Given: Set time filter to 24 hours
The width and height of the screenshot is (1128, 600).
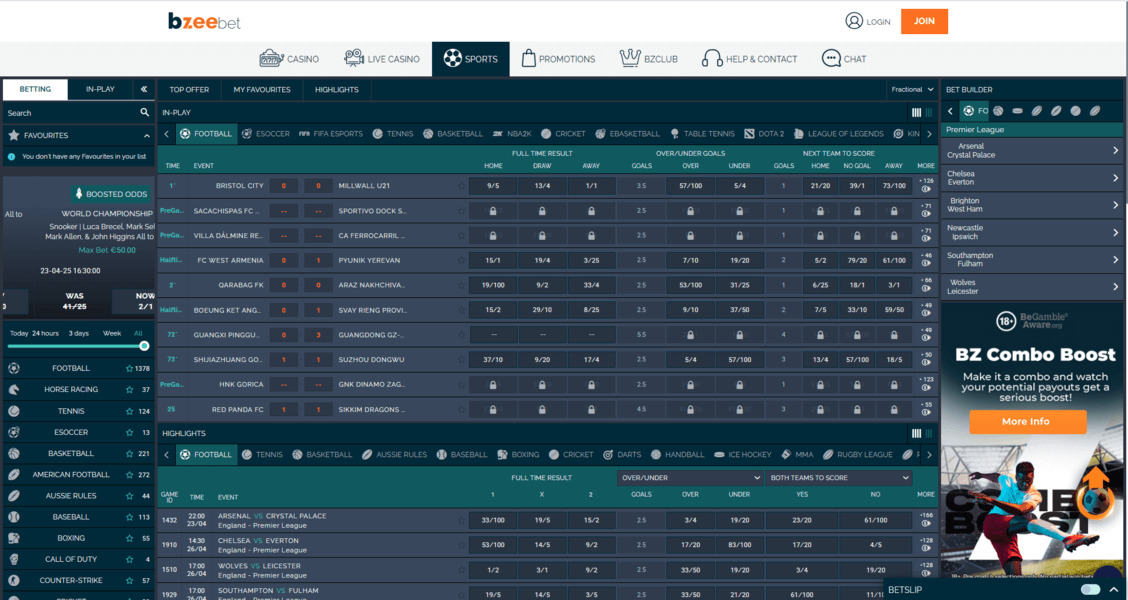Looking at the screenshot, I should coord(45,333).
